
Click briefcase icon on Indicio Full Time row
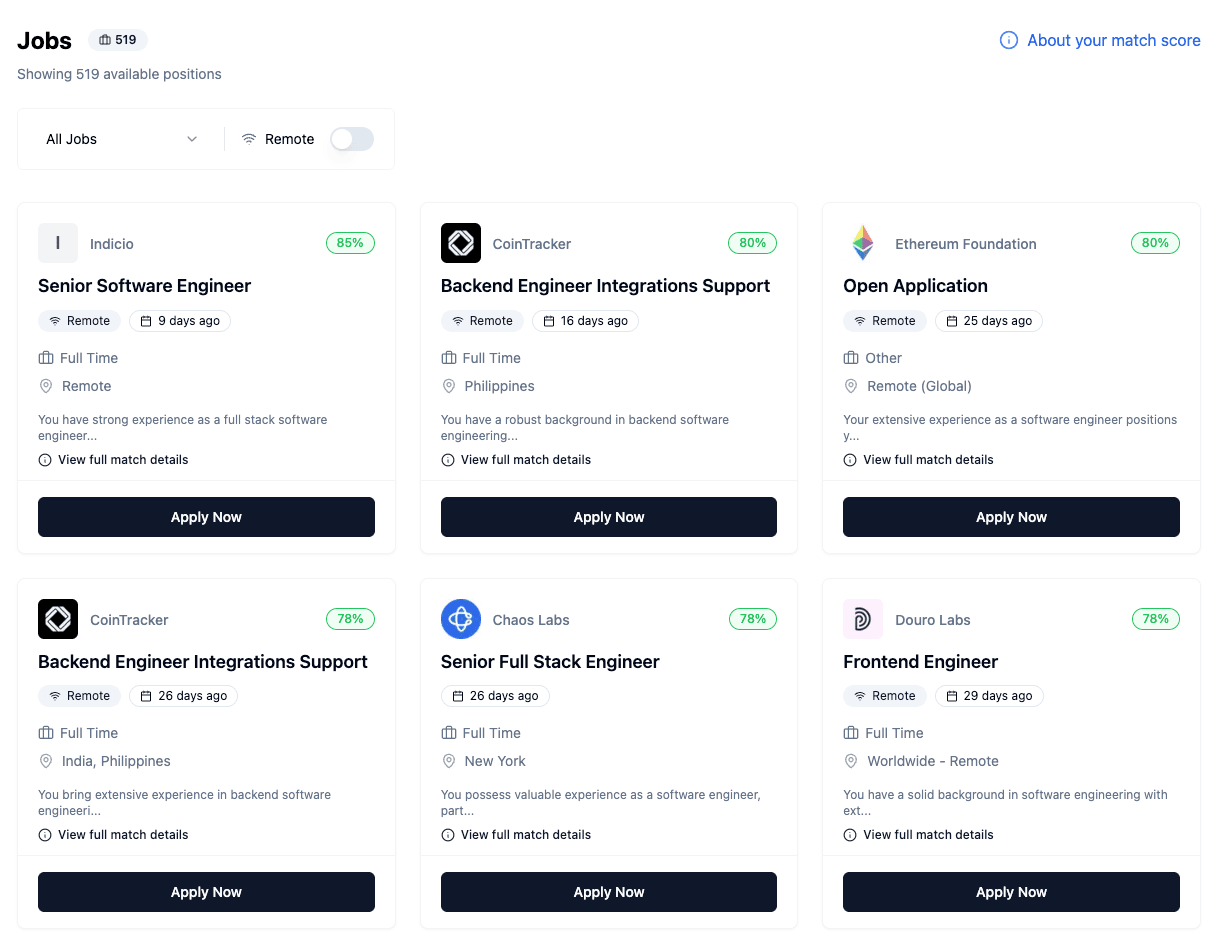coord(46,358)
